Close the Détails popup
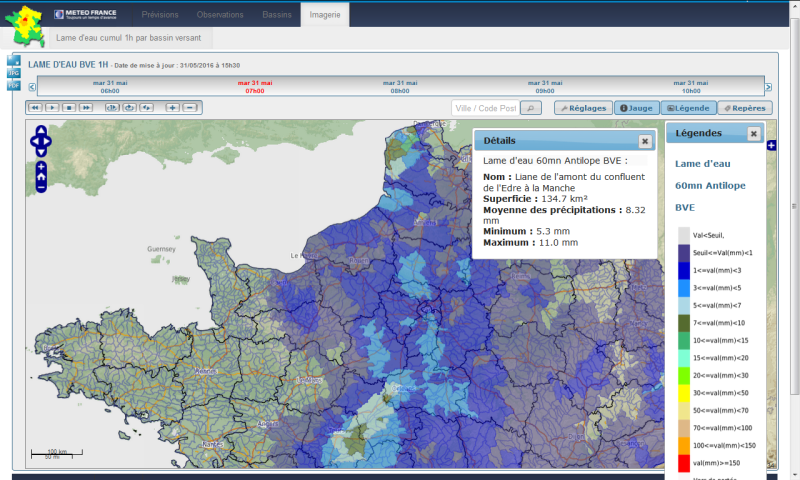Image resolution: width=800 pixels, height=480 pixels. [645, 141]
